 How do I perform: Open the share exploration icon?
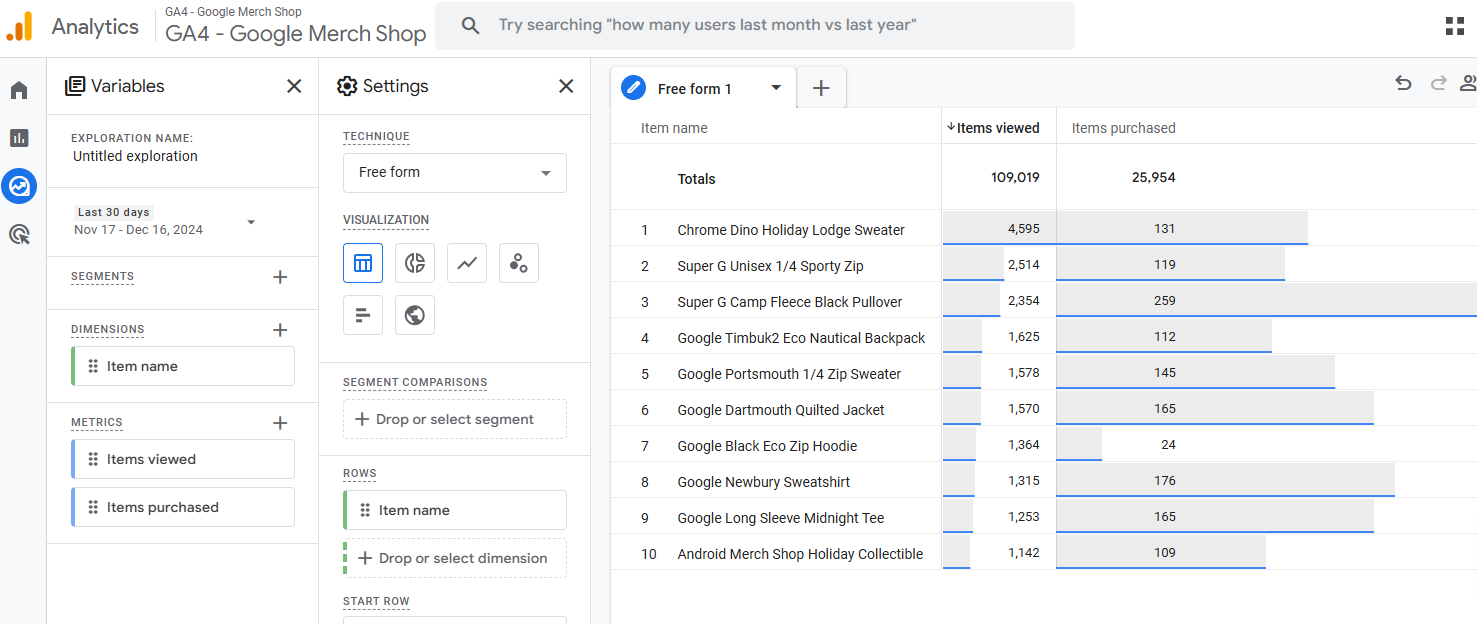[1468, 83]
